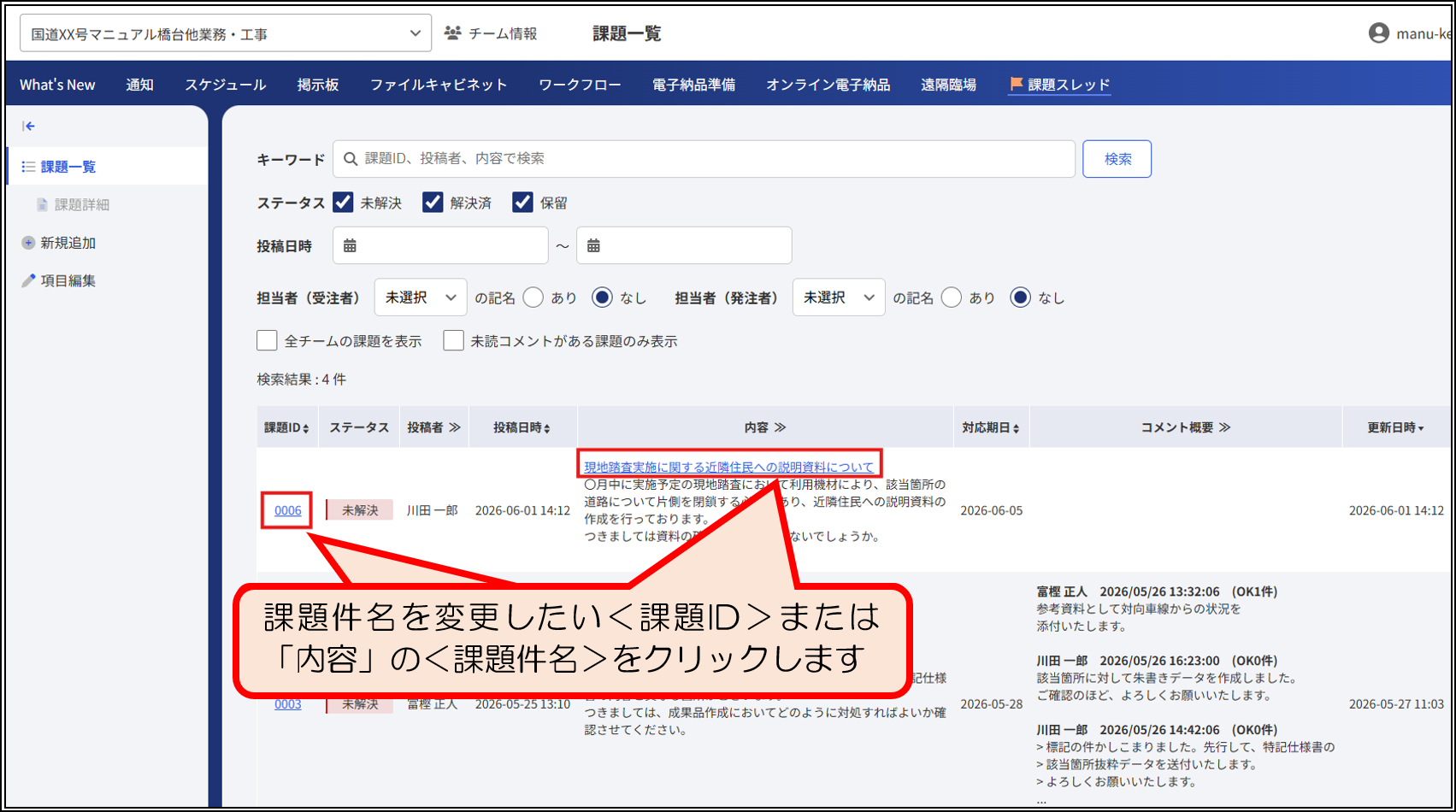This screenshot has width=1456, height=812.
Task: Click comment header 富樫 正人 2026/05/26 13:32:06
Action: 1157,591
